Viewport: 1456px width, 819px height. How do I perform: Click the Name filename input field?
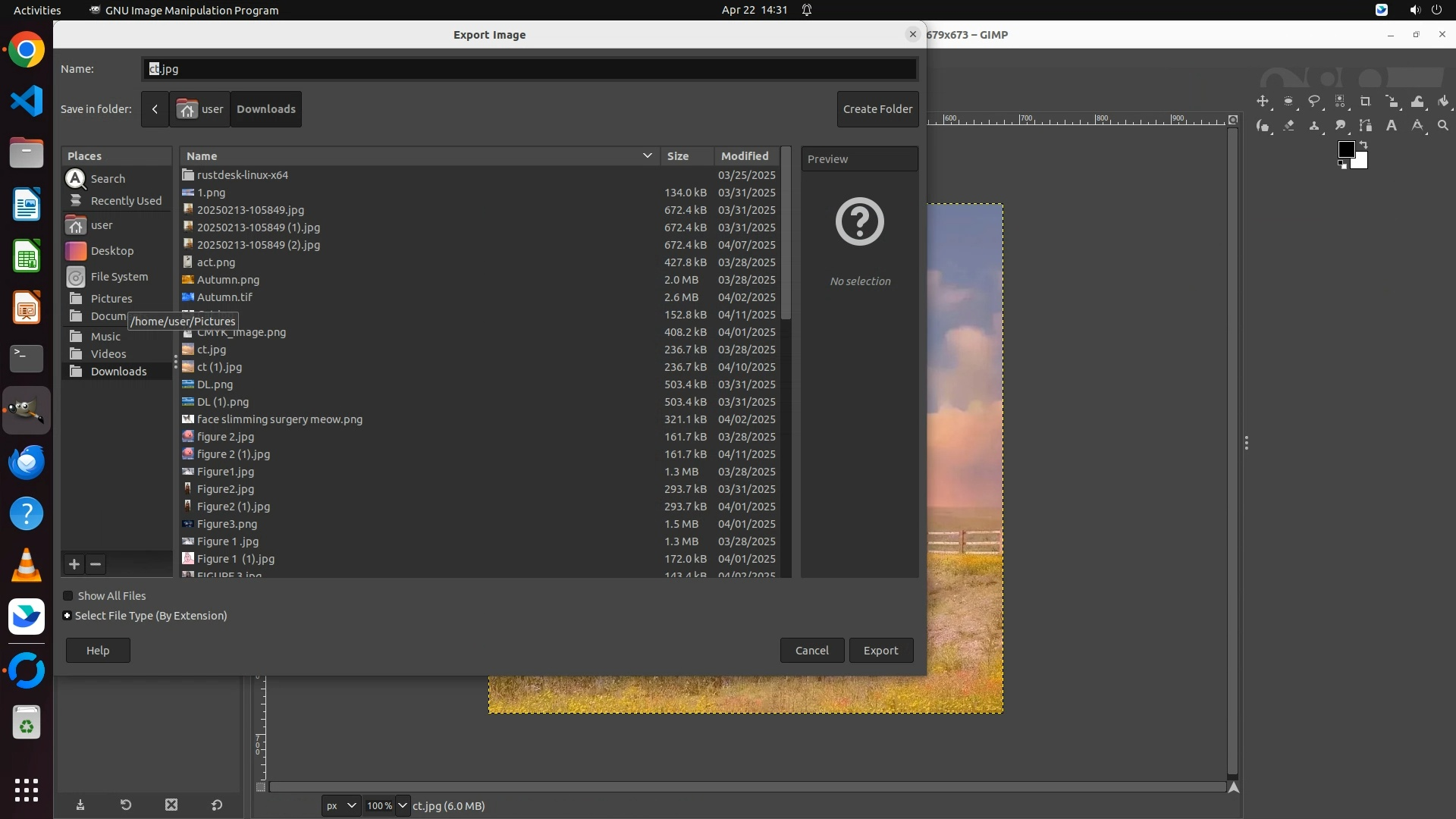click(529, 69)
